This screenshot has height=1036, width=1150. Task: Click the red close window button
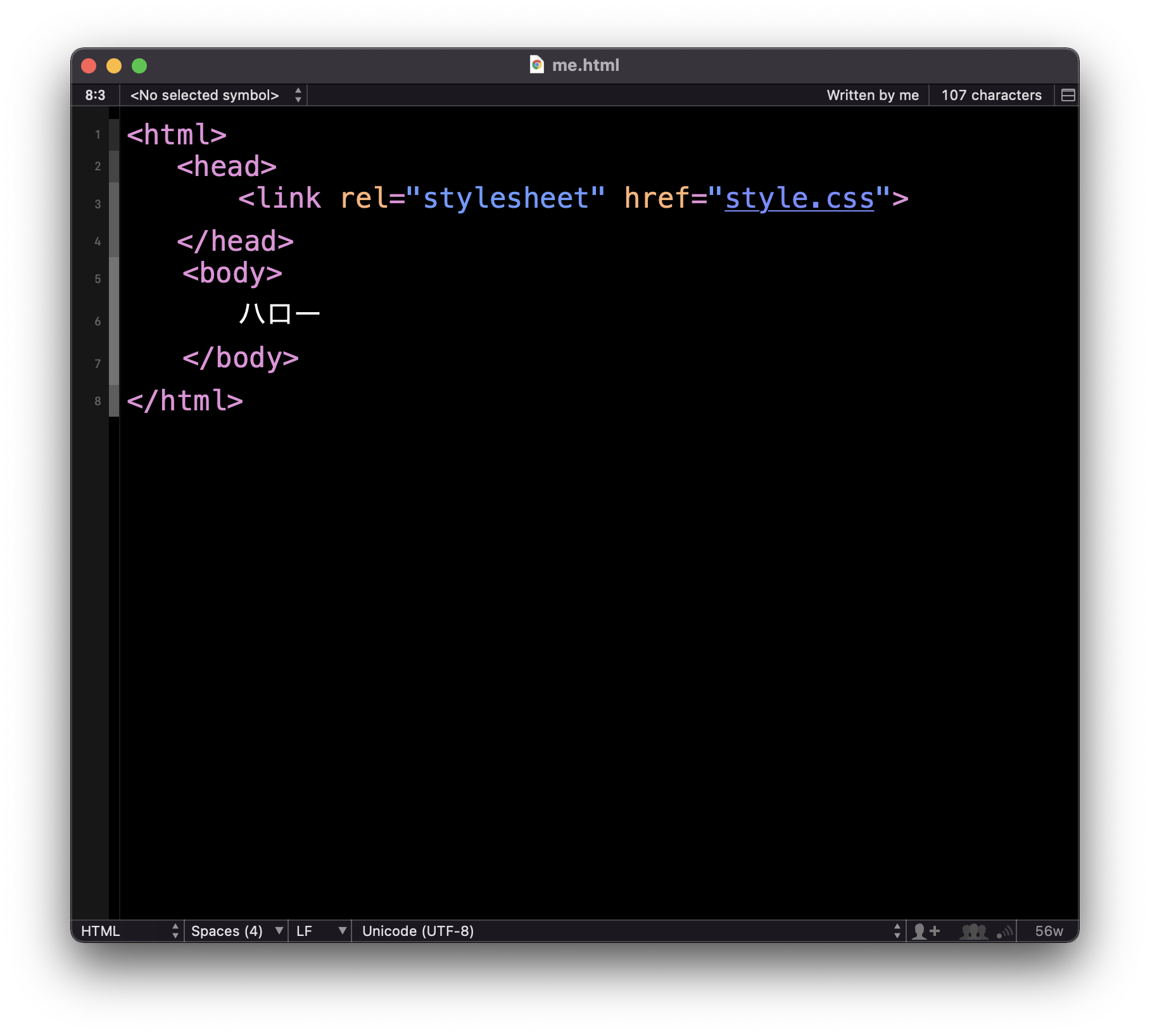pos(89,66)
